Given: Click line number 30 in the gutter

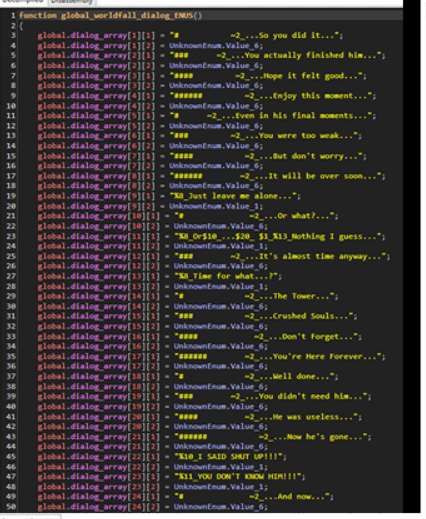Looking at the screenshot, I should [x=11, y=307].
